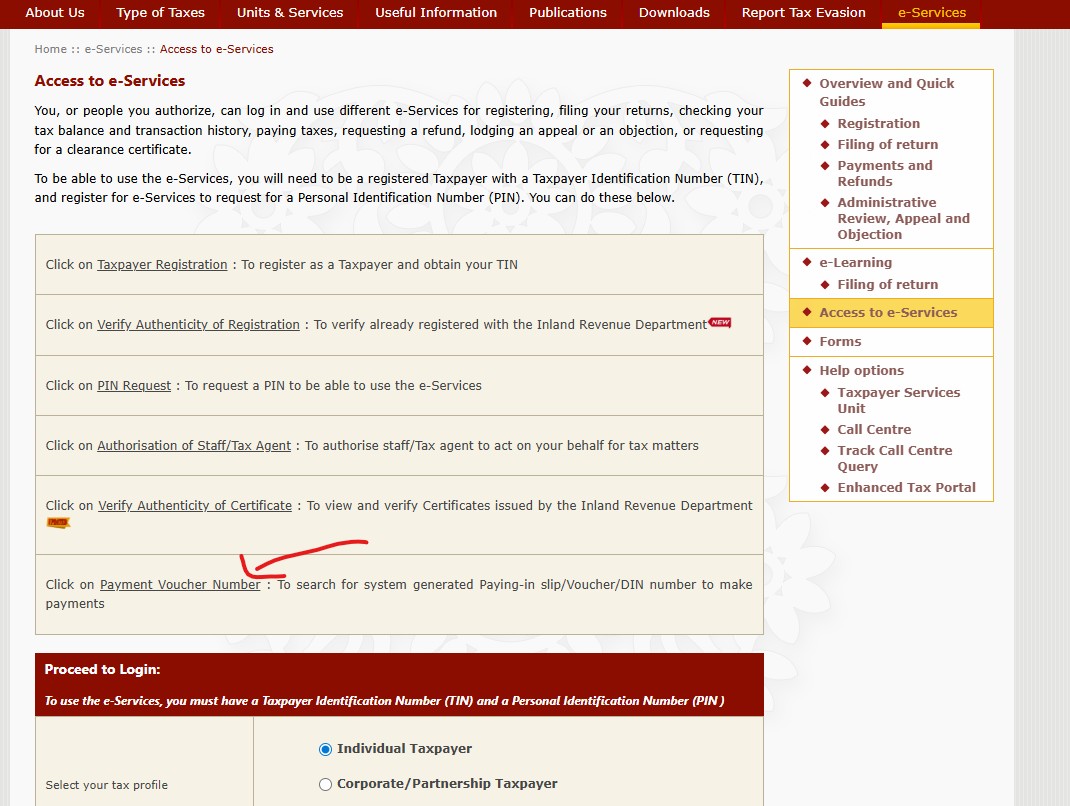
Task: Open the PIN Request link
Action: pyautogui.click(x=134, y=386)
